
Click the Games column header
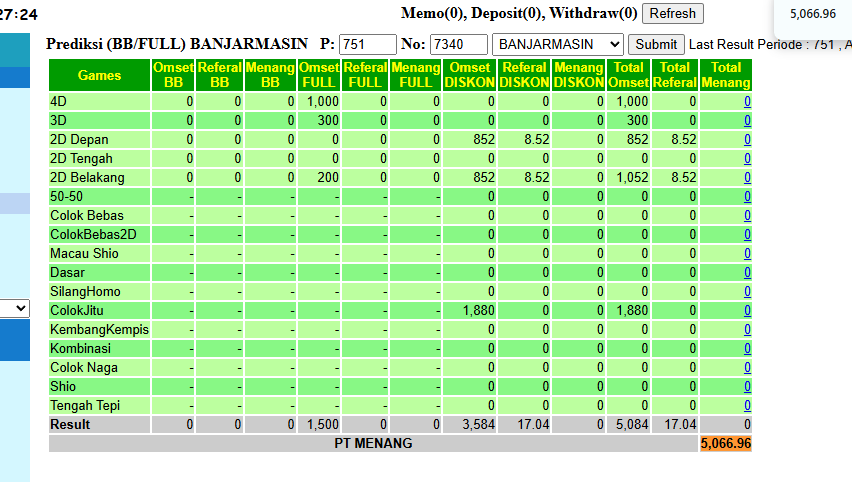coord(99,75)
